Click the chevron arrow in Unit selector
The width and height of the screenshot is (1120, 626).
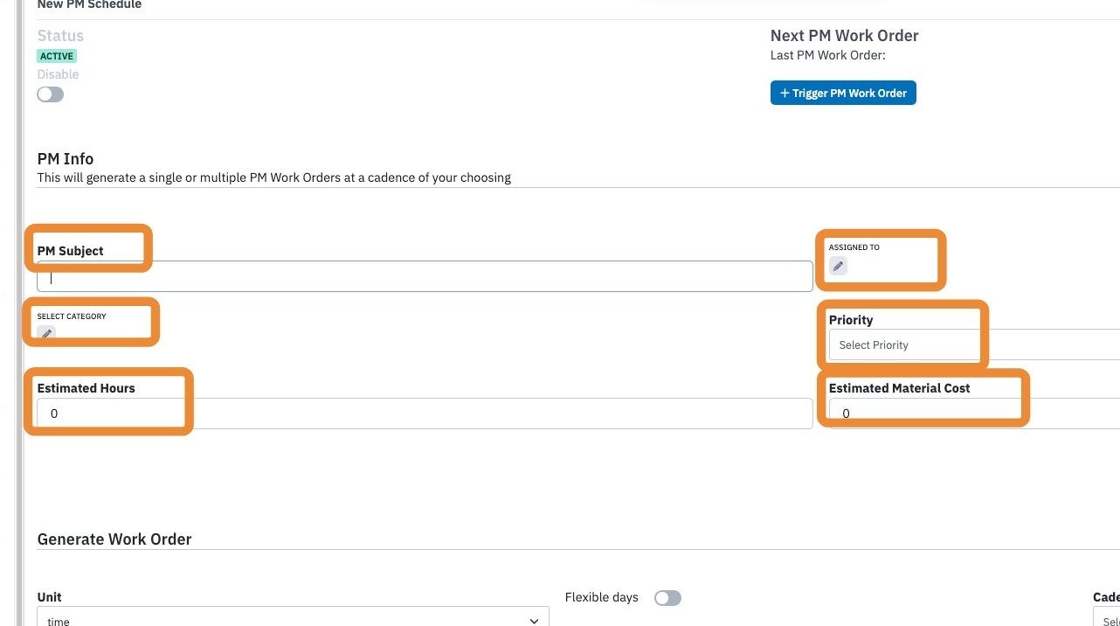tap(534, 621)
